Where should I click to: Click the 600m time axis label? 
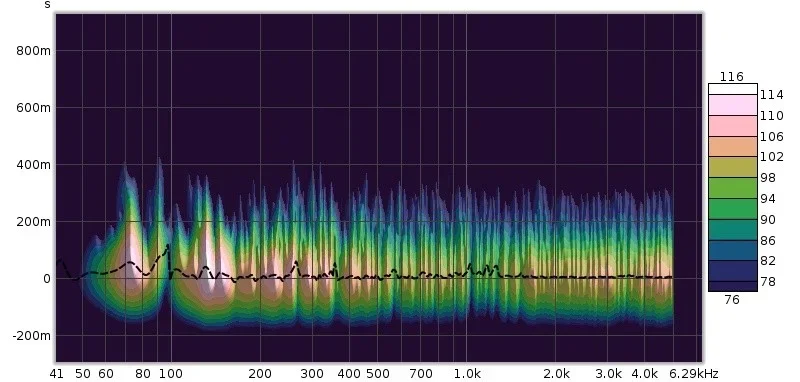(x=33, y=108)
